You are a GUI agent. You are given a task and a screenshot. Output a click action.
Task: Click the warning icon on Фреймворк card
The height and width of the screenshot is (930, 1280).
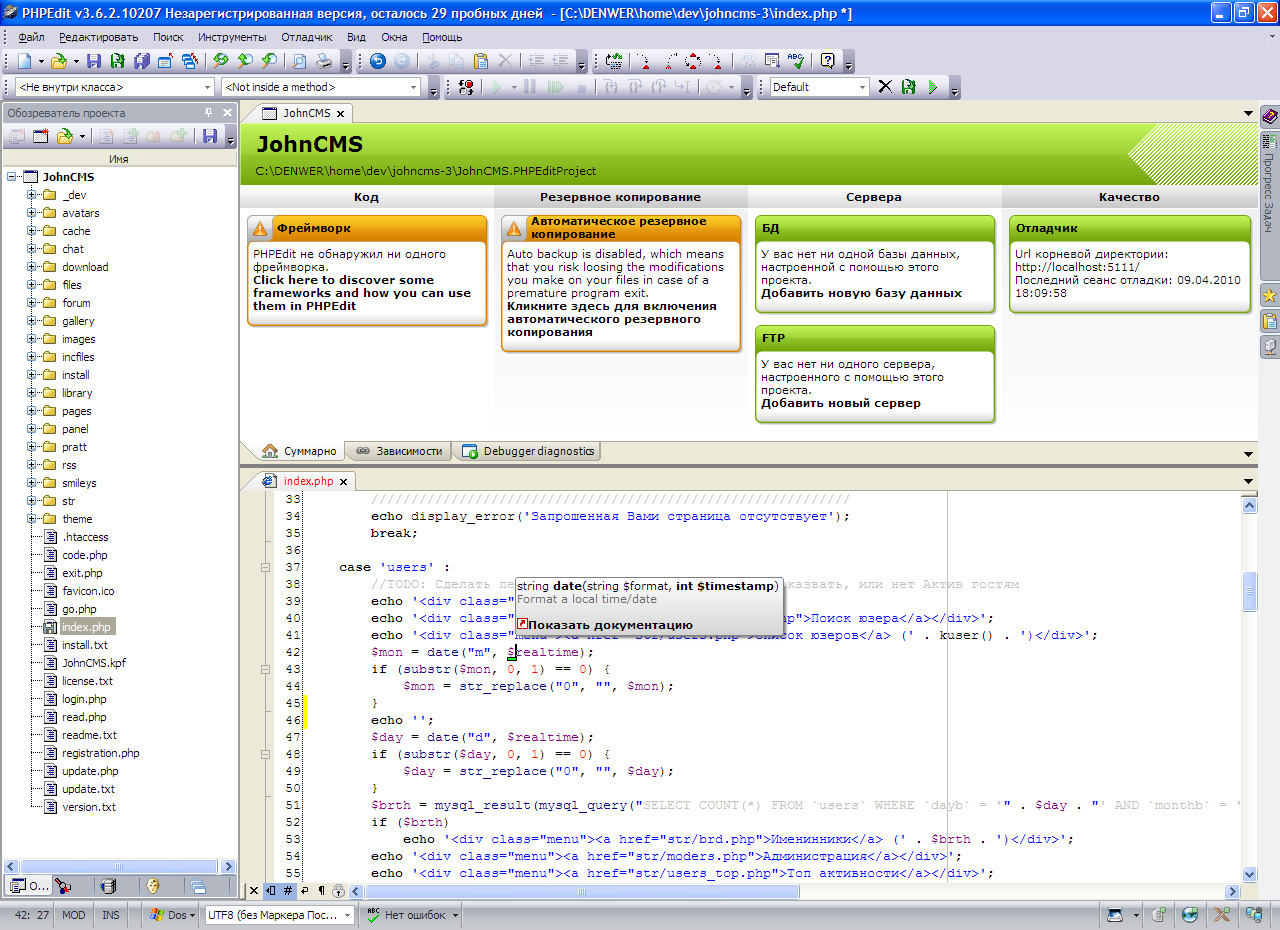coord(261,228)
